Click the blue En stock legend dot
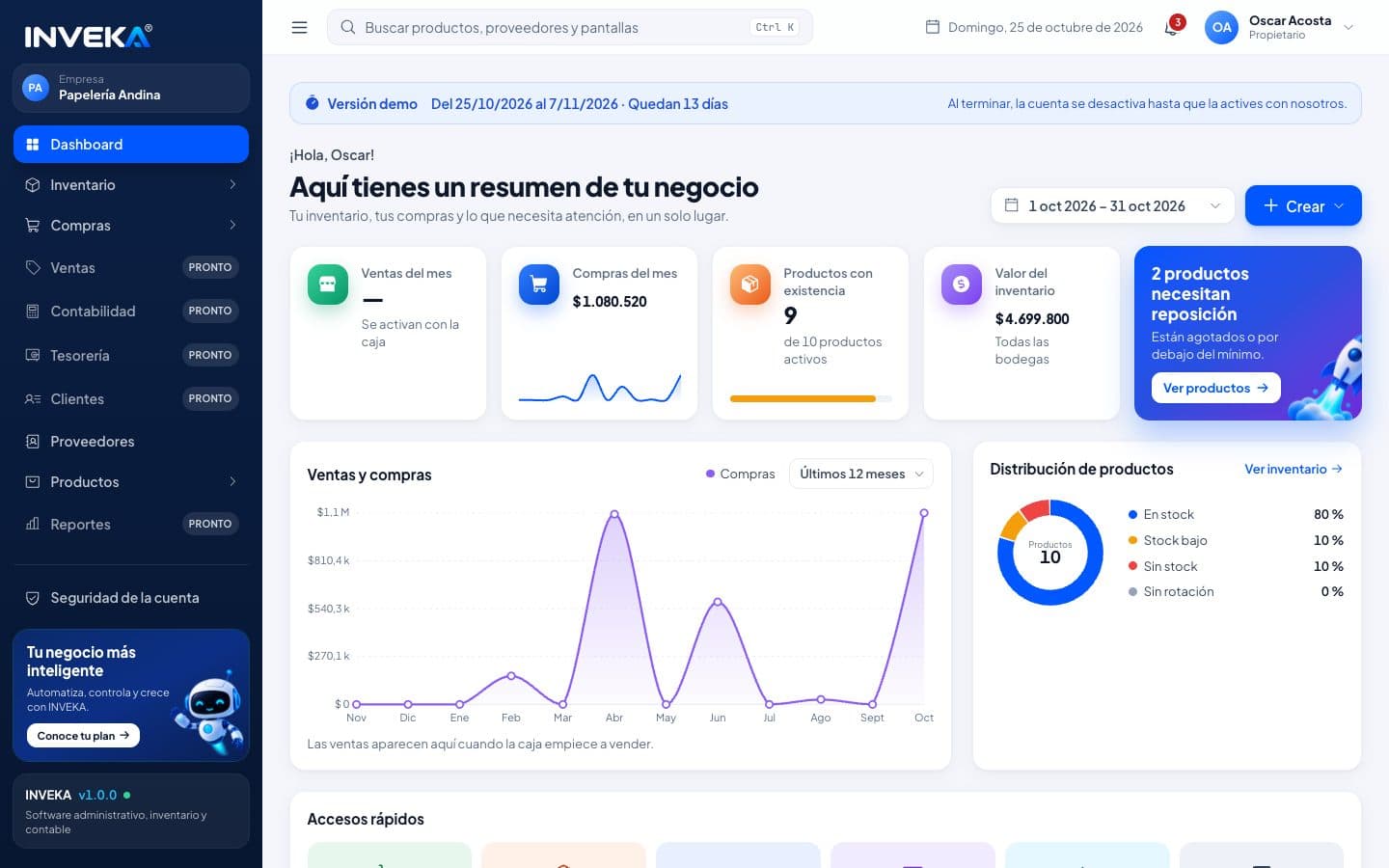 pyautogui.click(x=1132, y=514)
